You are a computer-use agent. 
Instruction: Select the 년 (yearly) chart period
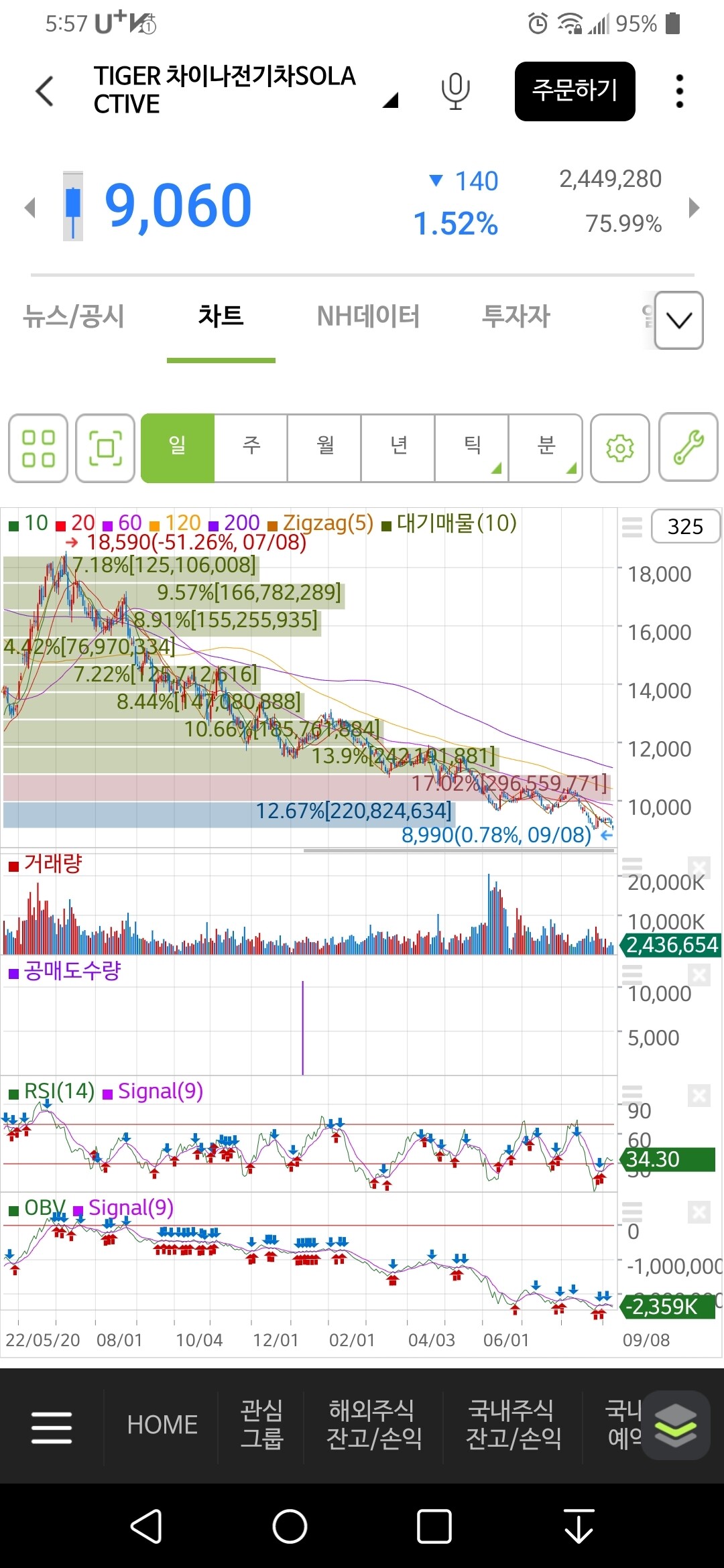[399, 446]
